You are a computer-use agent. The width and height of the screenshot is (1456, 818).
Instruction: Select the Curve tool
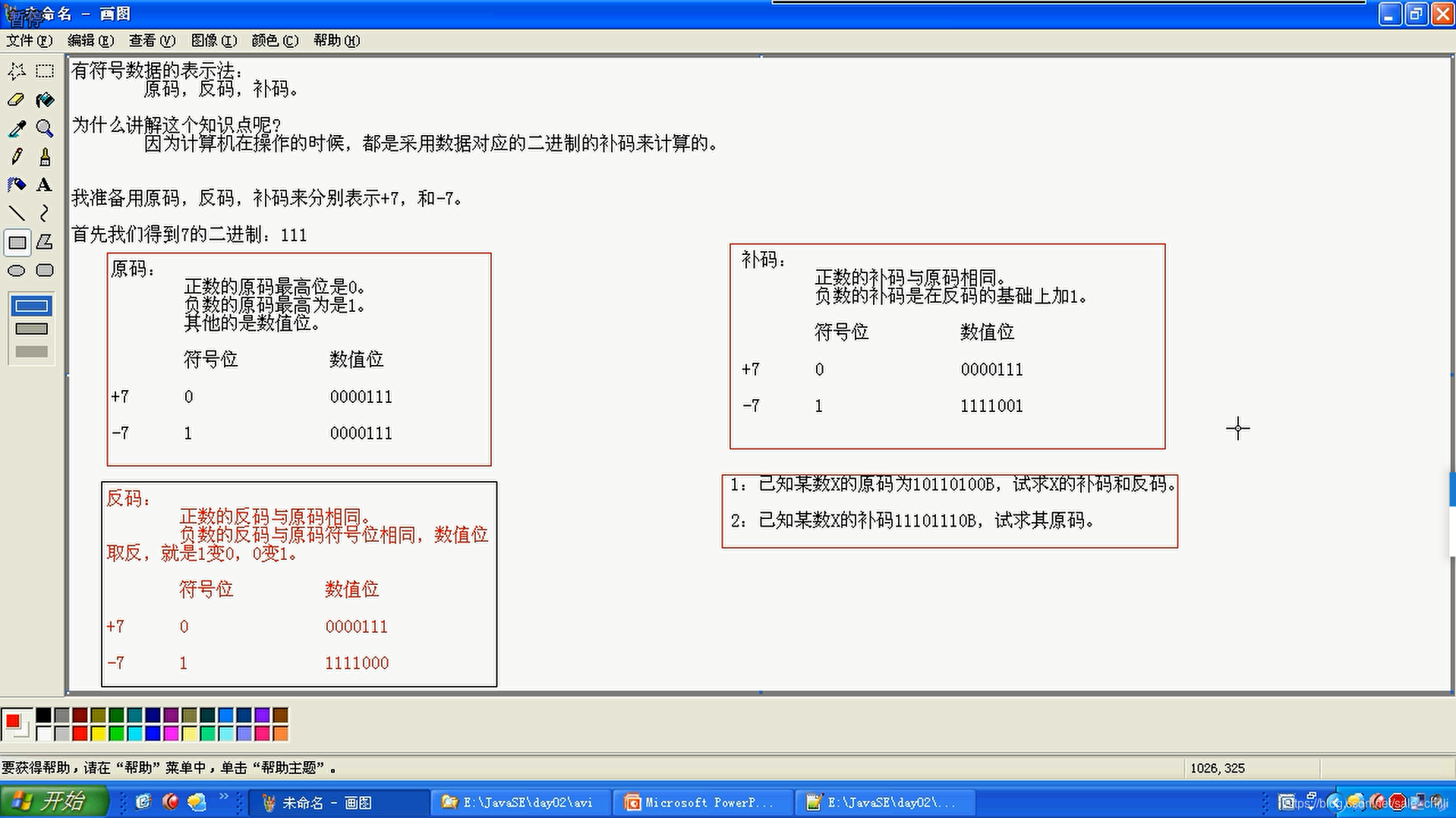pyautogui.click(x=45, y=213)
